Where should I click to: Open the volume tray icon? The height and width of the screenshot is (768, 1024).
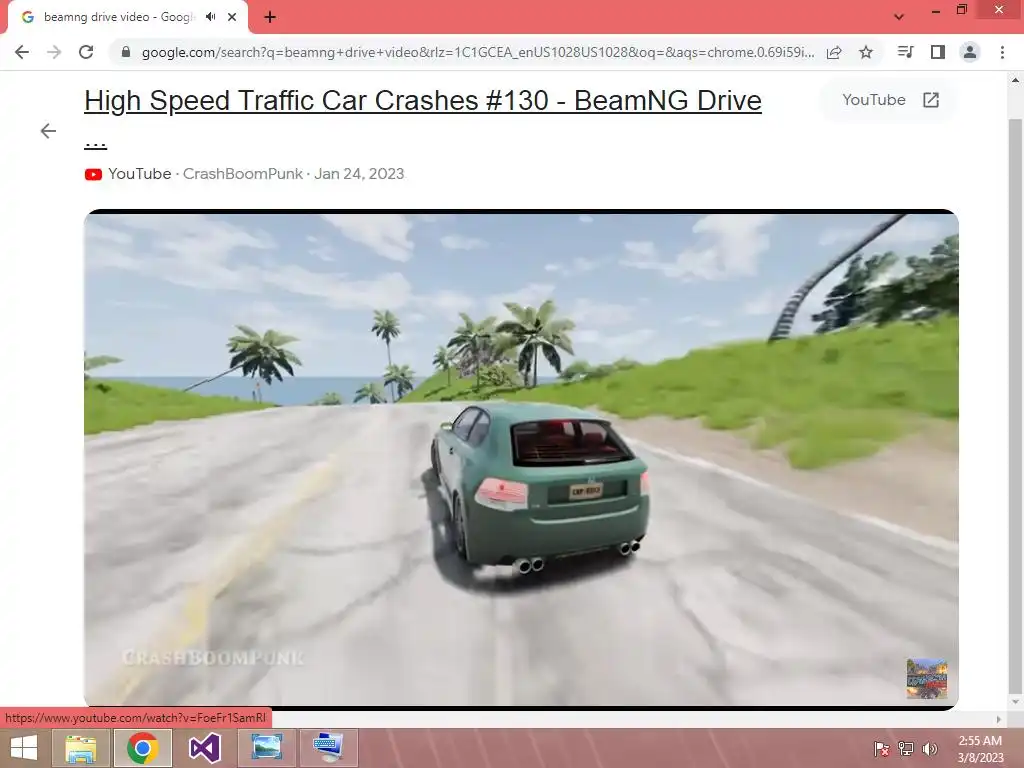[930, 749]
